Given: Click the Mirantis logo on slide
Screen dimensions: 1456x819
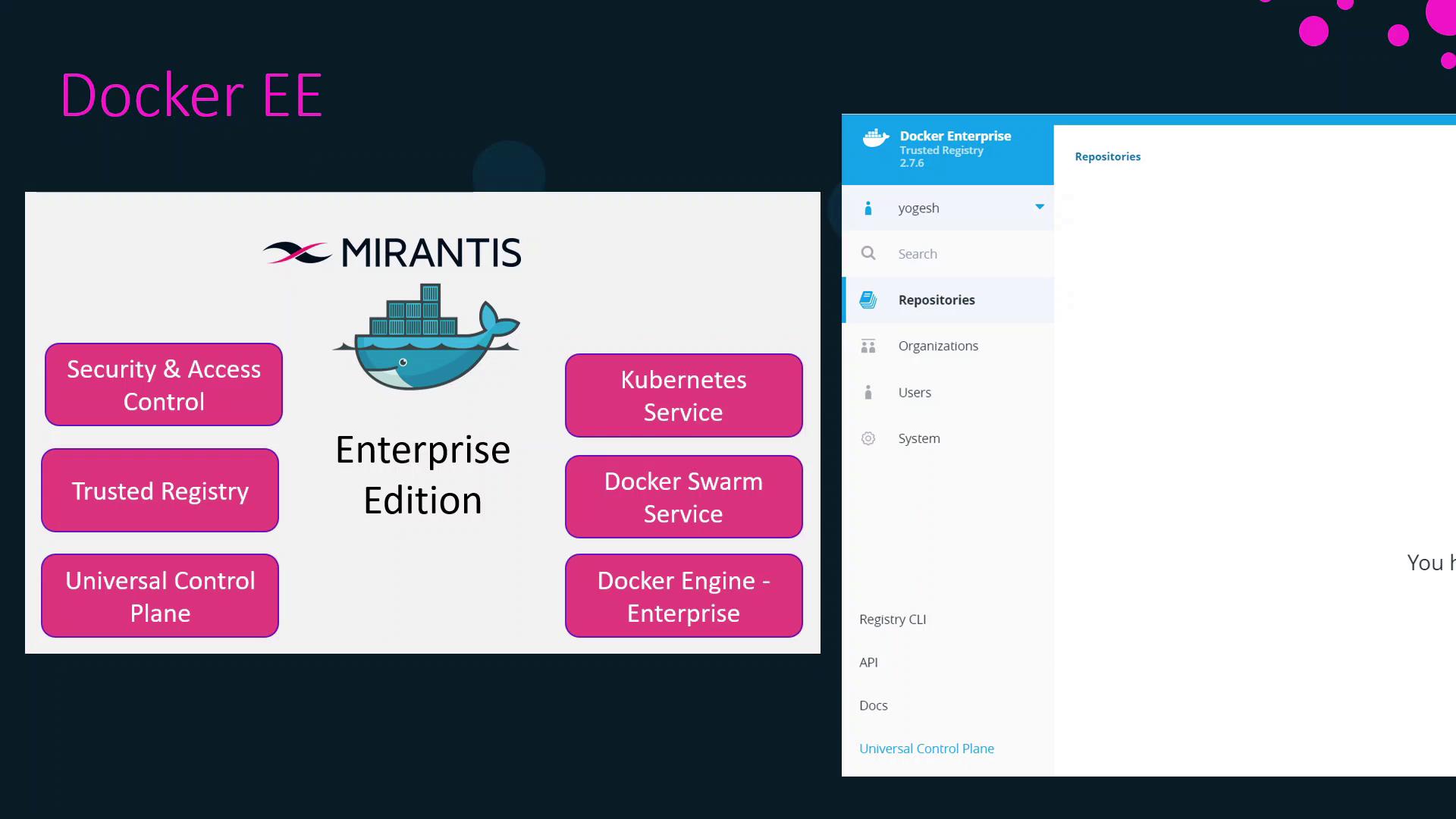Looking at the screenshot, I should click(x=392, y=253).
